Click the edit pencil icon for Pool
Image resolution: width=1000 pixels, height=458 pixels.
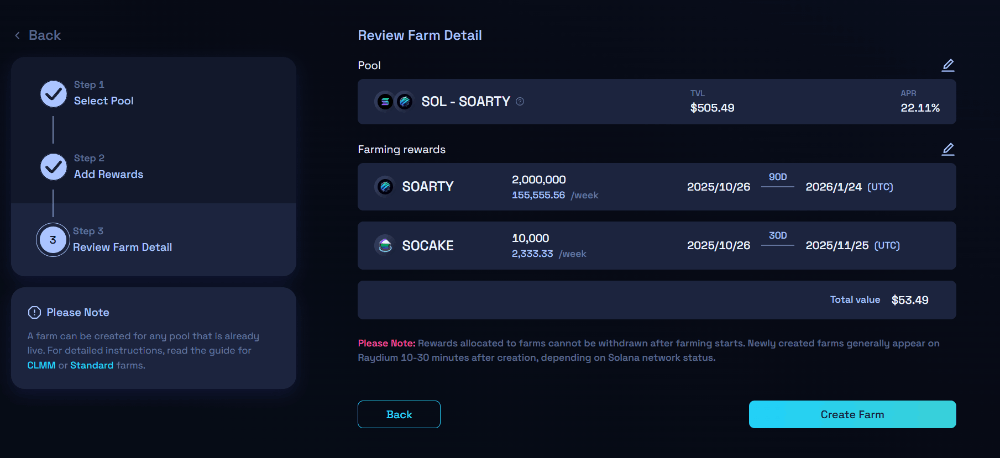click(x=948, y=66)
